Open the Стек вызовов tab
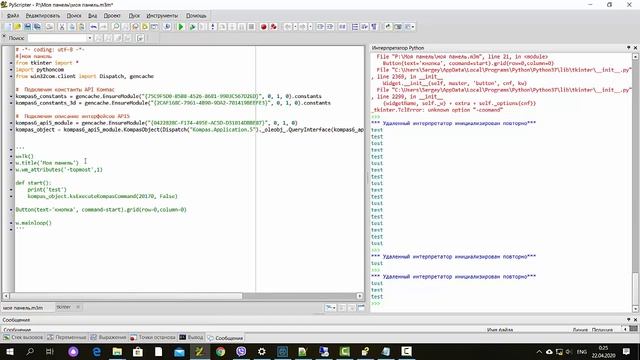The image size is (640, 360). (x=23, y=338)
